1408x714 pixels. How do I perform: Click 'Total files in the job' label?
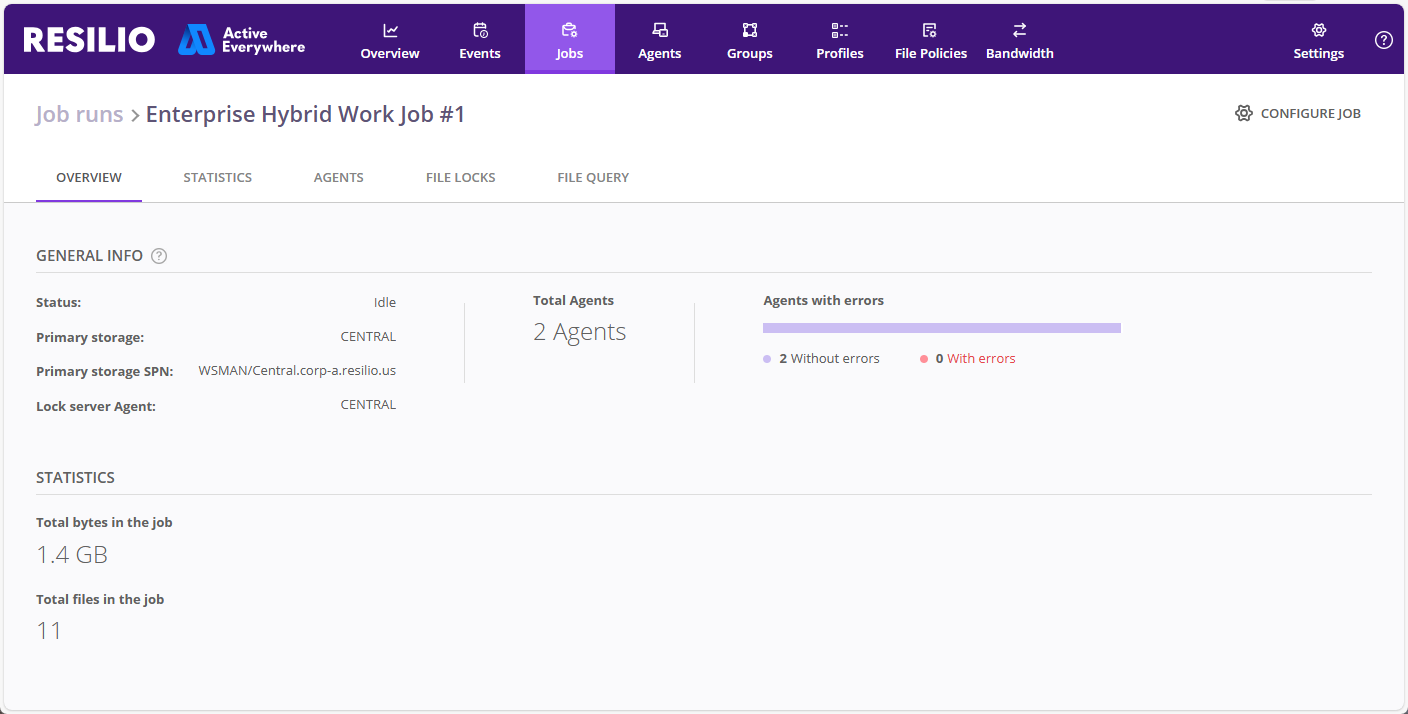pos(100,600)
